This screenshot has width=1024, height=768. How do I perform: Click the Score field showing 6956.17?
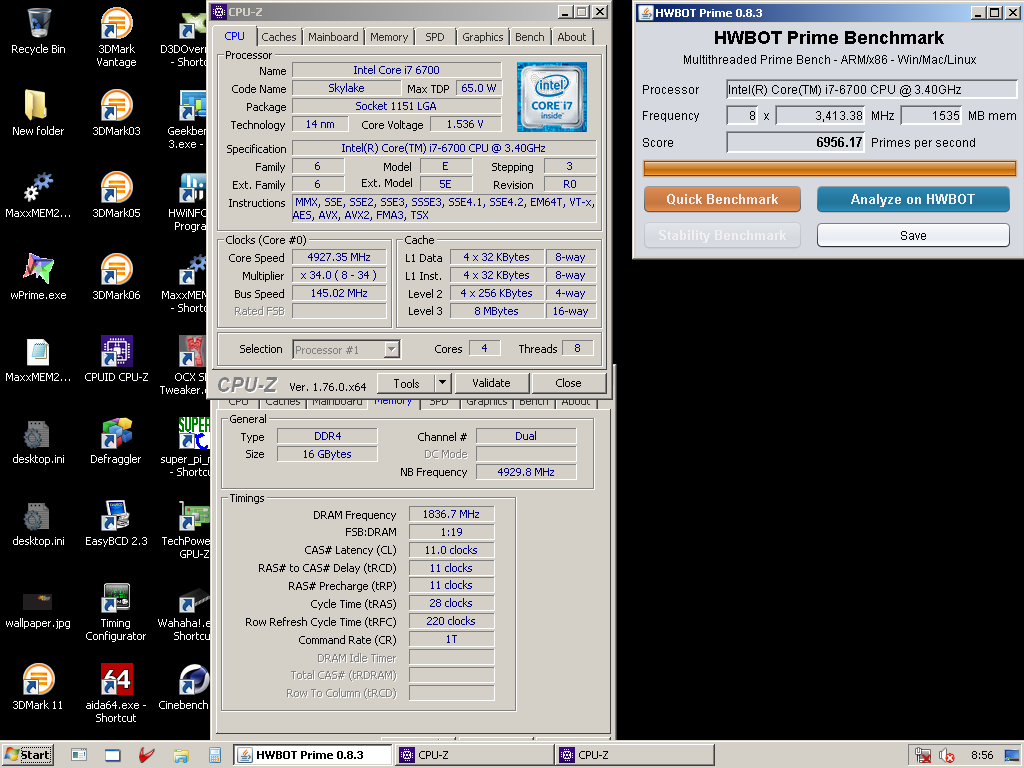coord(795,142)
